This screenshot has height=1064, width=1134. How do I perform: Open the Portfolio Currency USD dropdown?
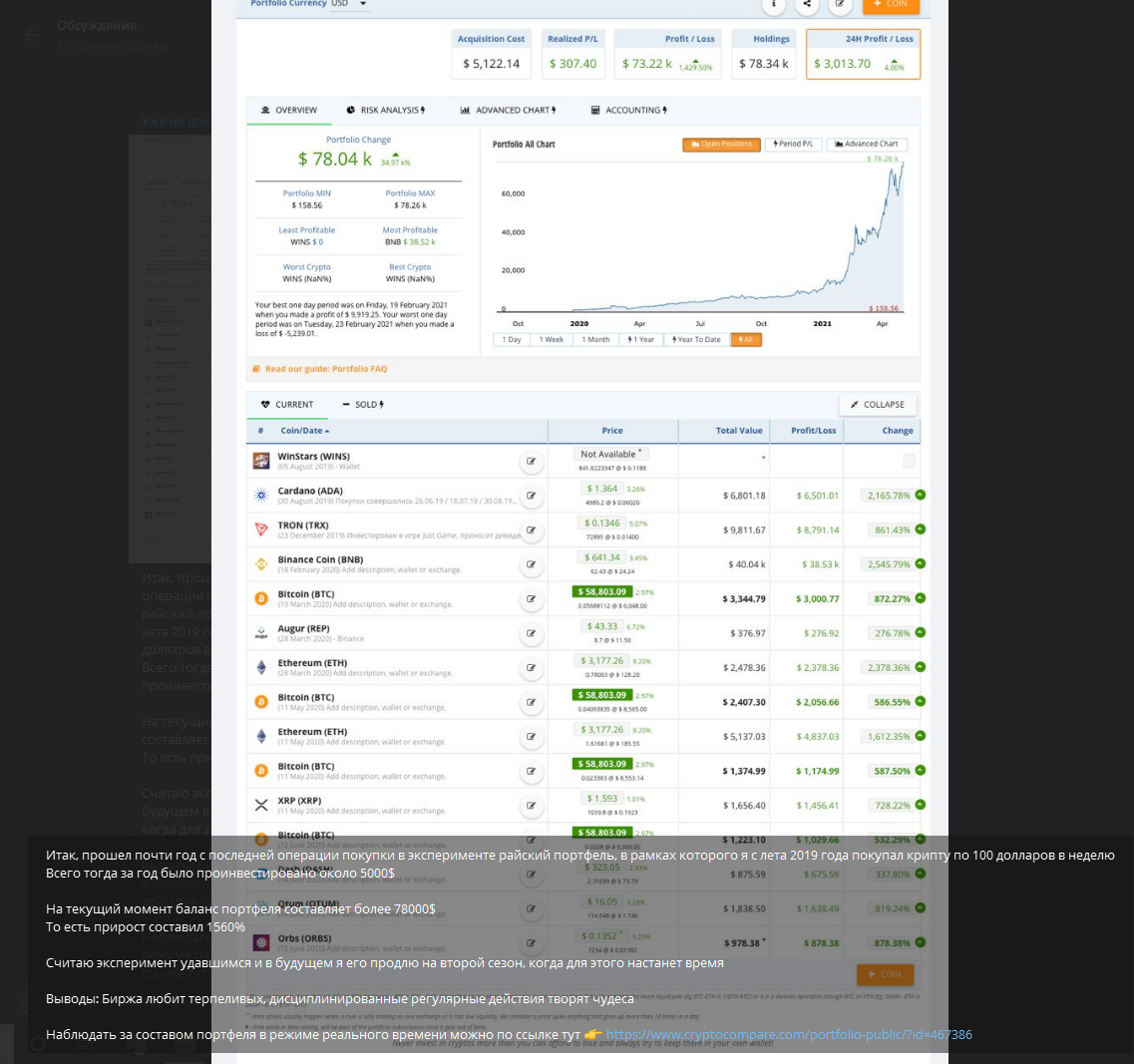click(x=349, y=4)
